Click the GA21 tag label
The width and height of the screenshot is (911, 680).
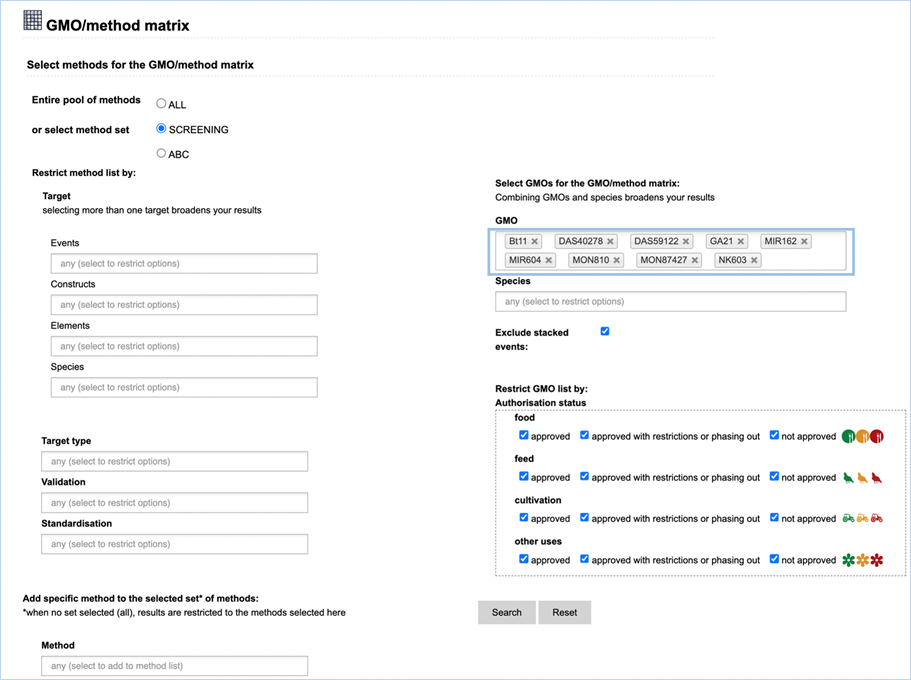tap(721, 241)
